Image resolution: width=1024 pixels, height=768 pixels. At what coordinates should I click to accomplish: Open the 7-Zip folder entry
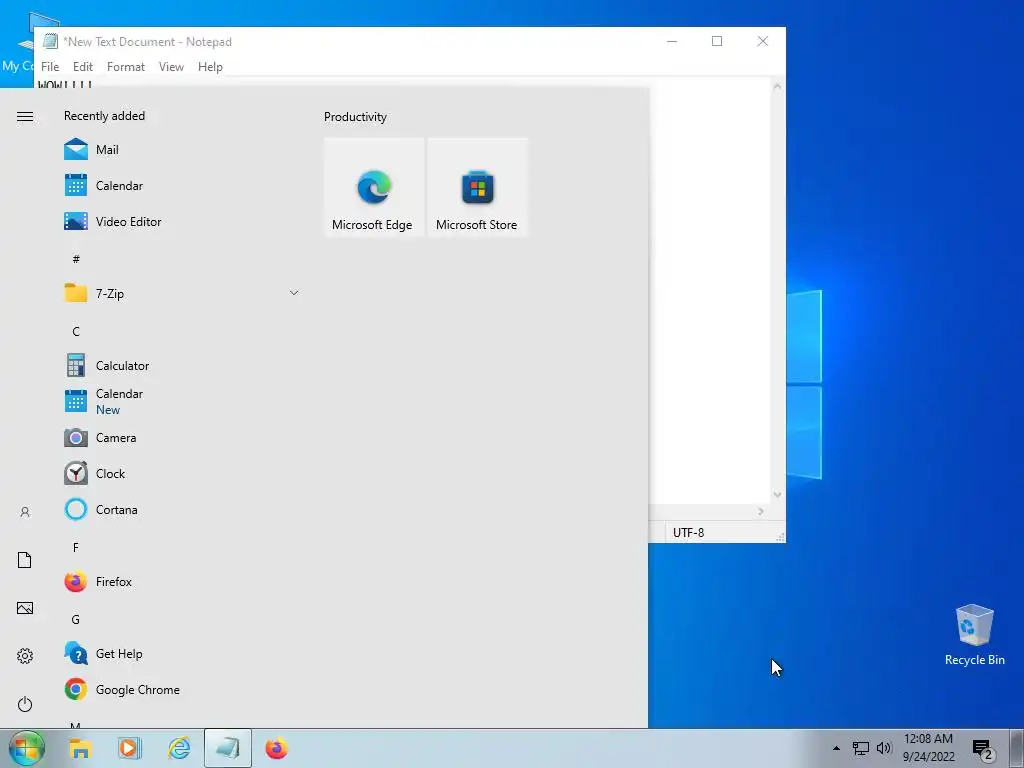click(x=182, y=293)
